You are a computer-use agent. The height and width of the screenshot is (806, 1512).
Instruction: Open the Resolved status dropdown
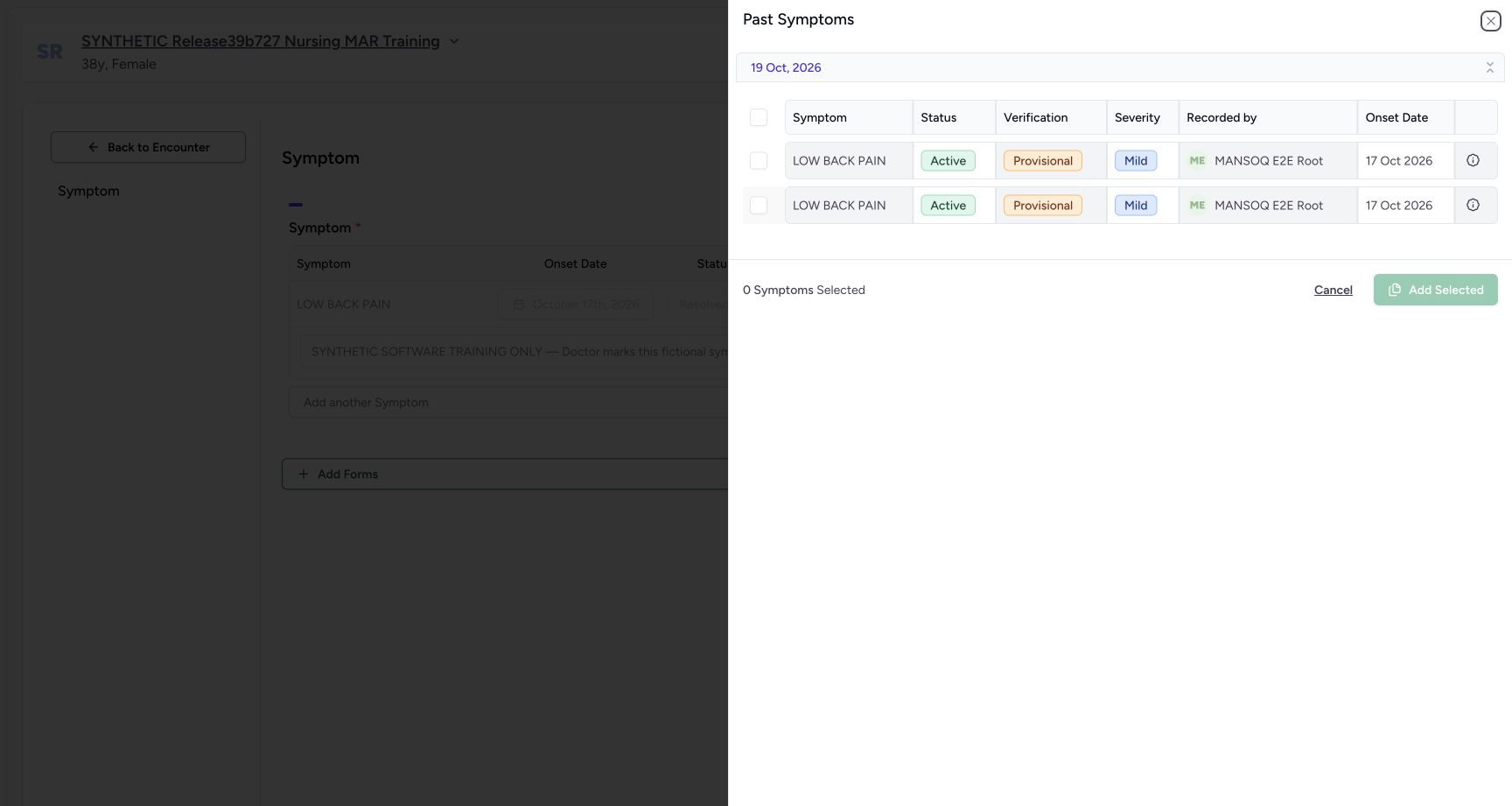point(698,305)
